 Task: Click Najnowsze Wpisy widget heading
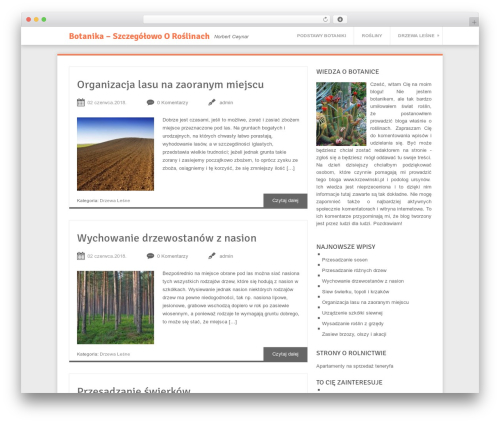[x=346, y=247]
